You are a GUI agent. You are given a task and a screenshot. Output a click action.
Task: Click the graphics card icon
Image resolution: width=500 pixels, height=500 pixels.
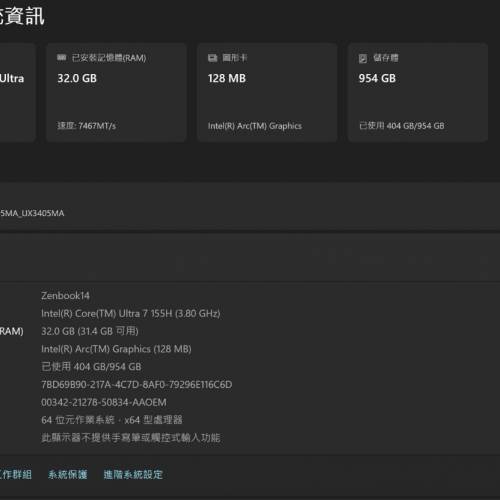coord(213,58)
